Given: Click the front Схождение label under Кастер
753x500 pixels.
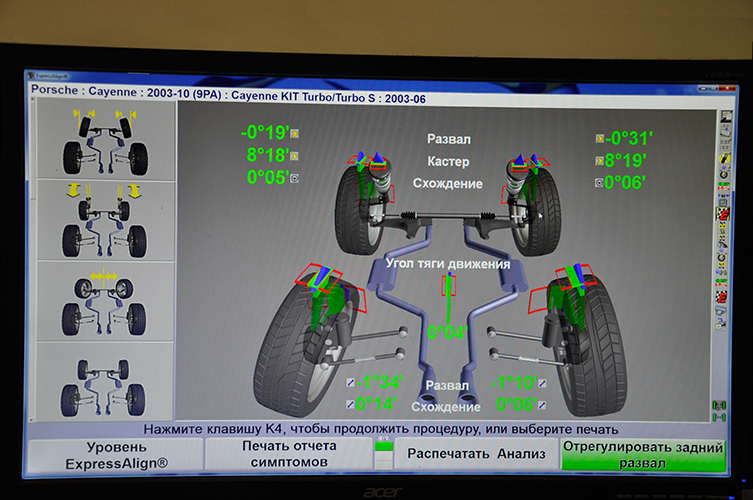Looking at the screenshot, I should [x=448, y=183].
